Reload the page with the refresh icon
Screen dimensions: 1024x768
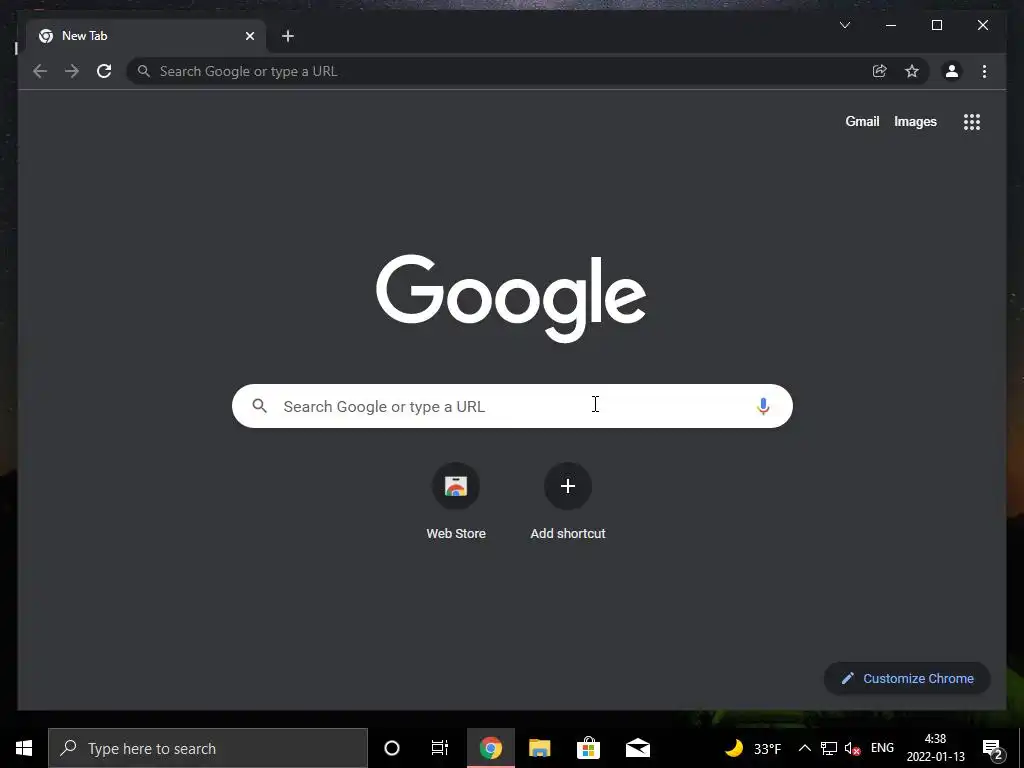[x=104, y=71]
